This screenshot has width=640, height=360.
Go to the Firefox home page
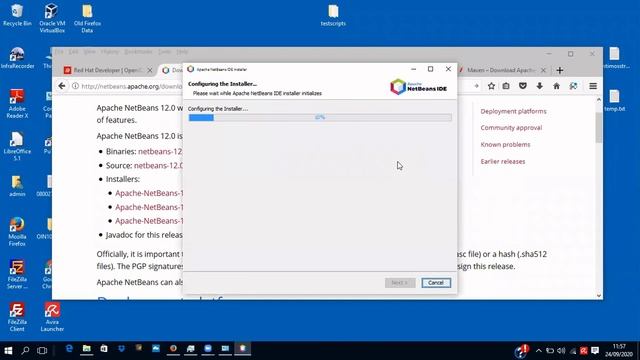556,86
